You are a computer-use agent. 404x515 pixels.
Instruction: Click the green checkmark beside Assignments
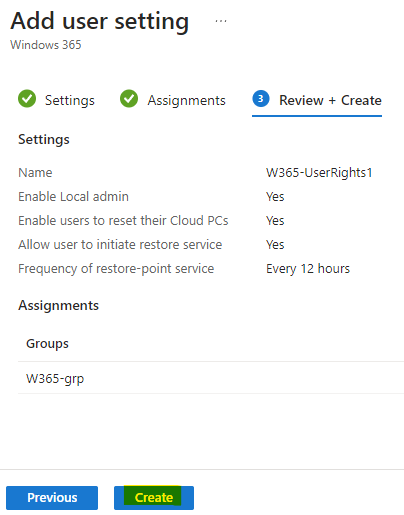coord(129,99)
